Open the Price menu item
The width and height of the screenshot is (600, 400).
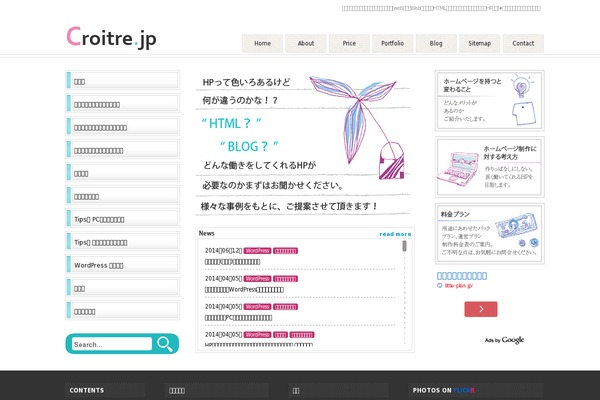tap(349, 43)
